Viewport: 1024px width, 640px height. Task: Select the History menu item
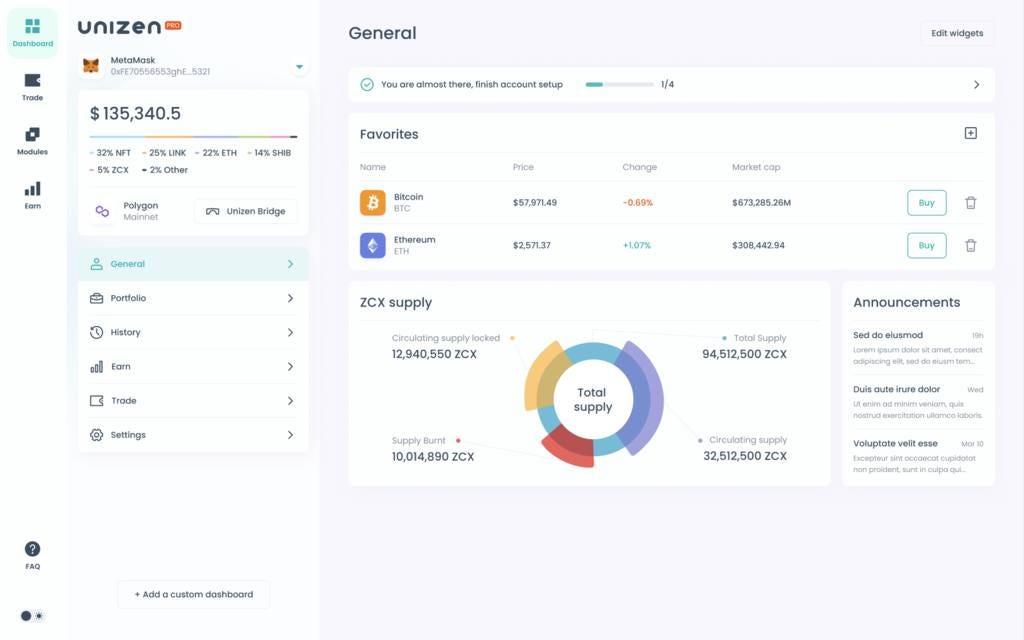coord(193,332)
